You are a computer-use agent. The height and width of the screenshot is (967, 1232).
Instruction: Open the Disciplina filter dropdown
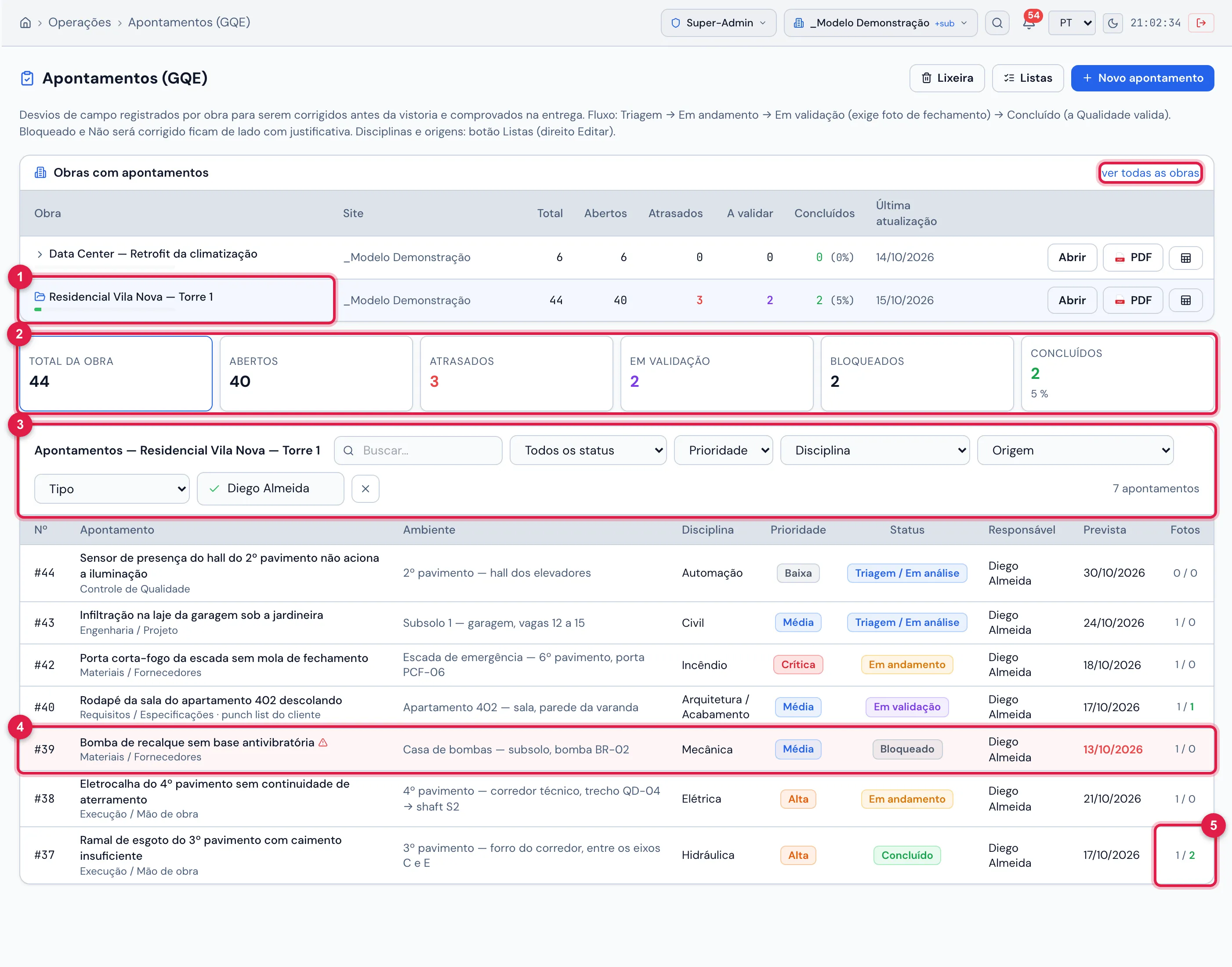[x=875, y=450]
